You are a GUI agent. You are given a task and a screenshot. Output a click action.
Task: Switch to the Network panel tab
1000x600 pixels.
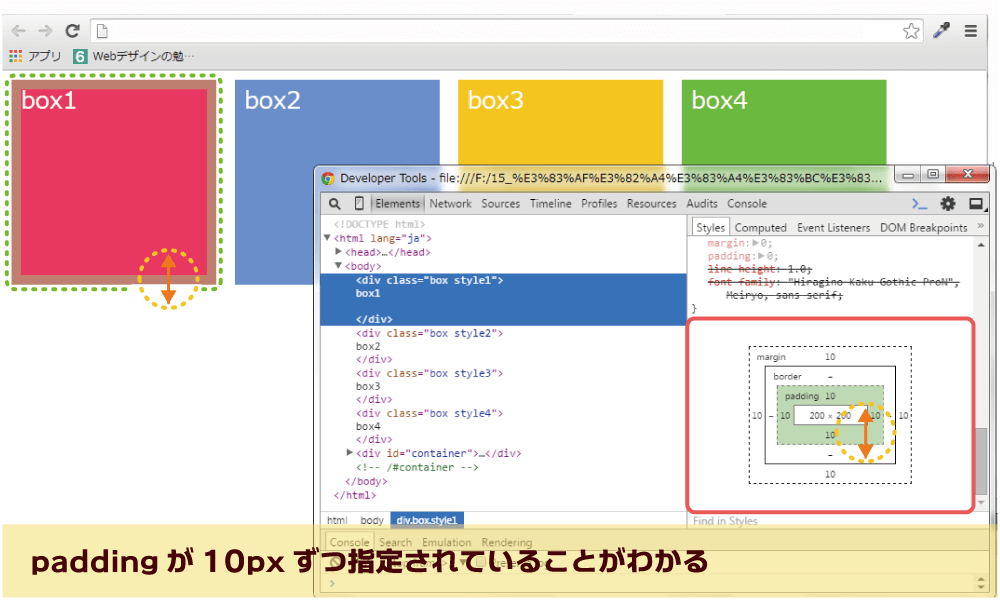tap(450, 203)
